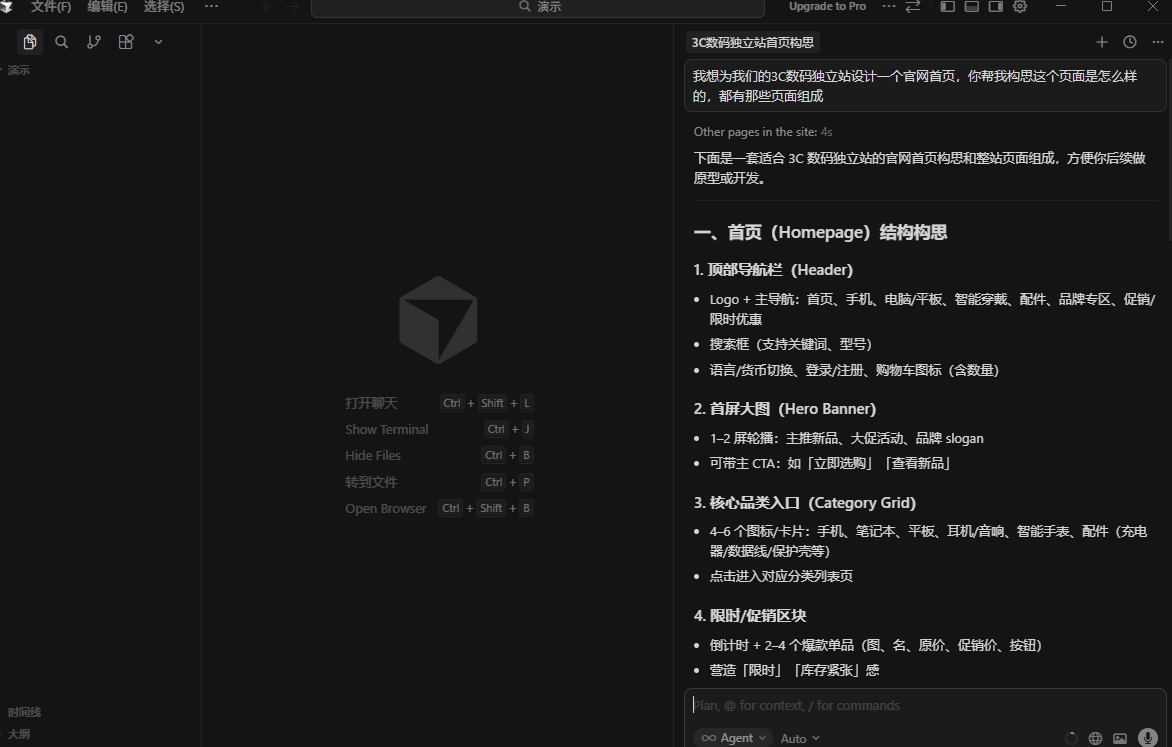Screen dimensions: 1172x747
Task: Start a new chat with plus icon
Action: (1101, 42)
